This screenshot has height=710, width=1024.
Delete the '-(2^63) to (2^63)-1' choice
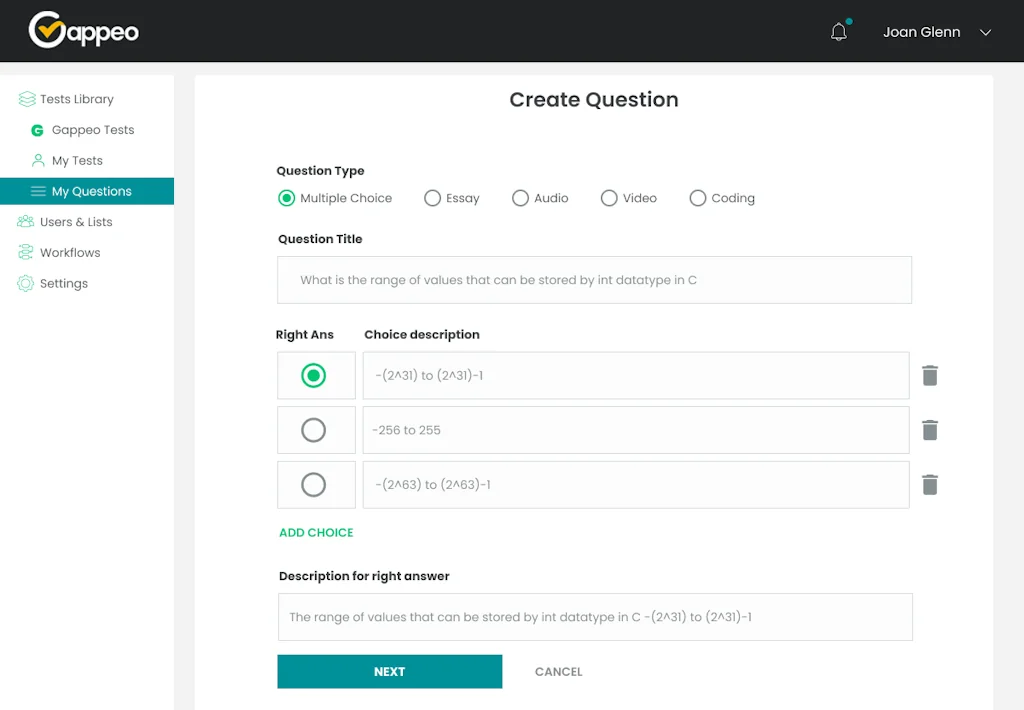[930, 485]
